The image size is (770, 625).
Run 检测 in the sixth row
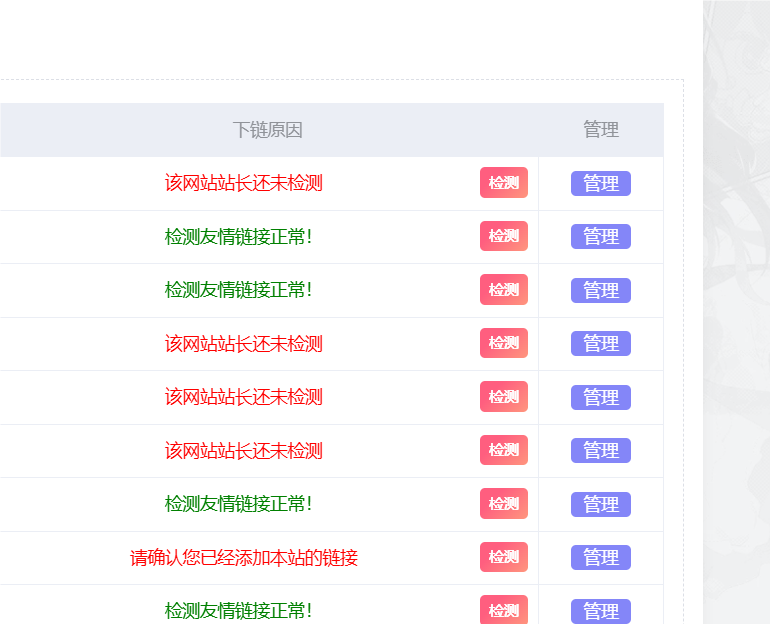pos(504,450)
